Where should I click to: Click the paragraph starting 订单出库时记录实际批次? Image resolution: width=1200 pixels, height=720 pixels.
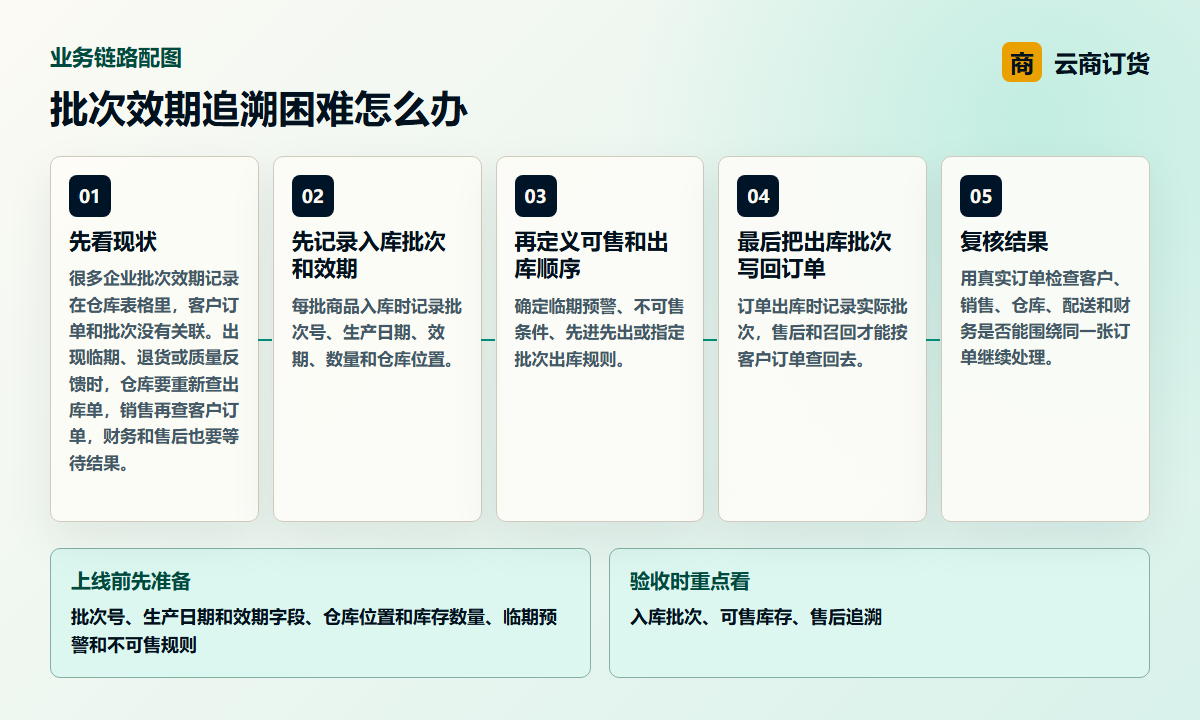[x=822, y=332]
